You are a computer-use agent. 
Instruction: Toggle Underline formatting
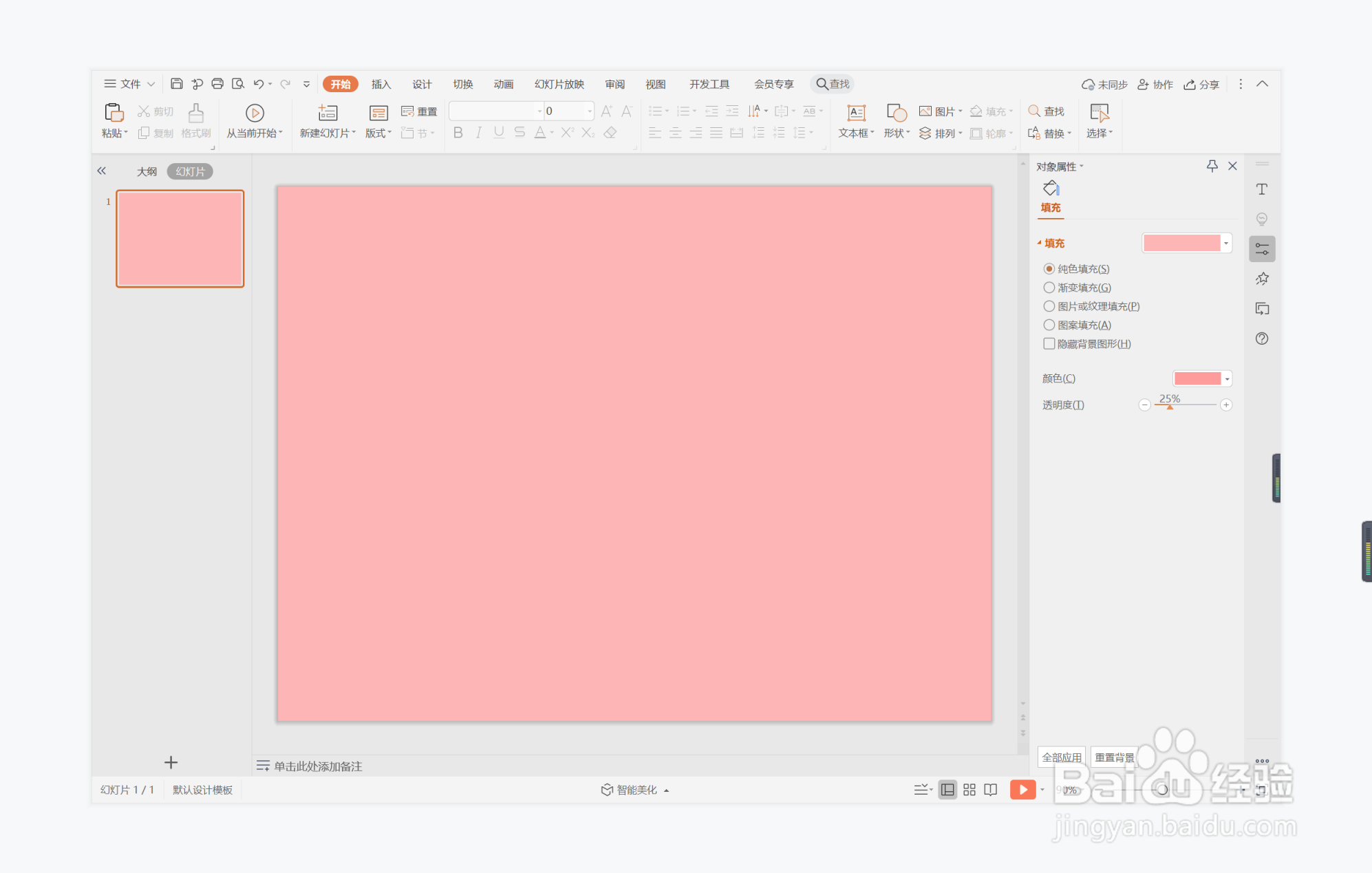point(499,133)
